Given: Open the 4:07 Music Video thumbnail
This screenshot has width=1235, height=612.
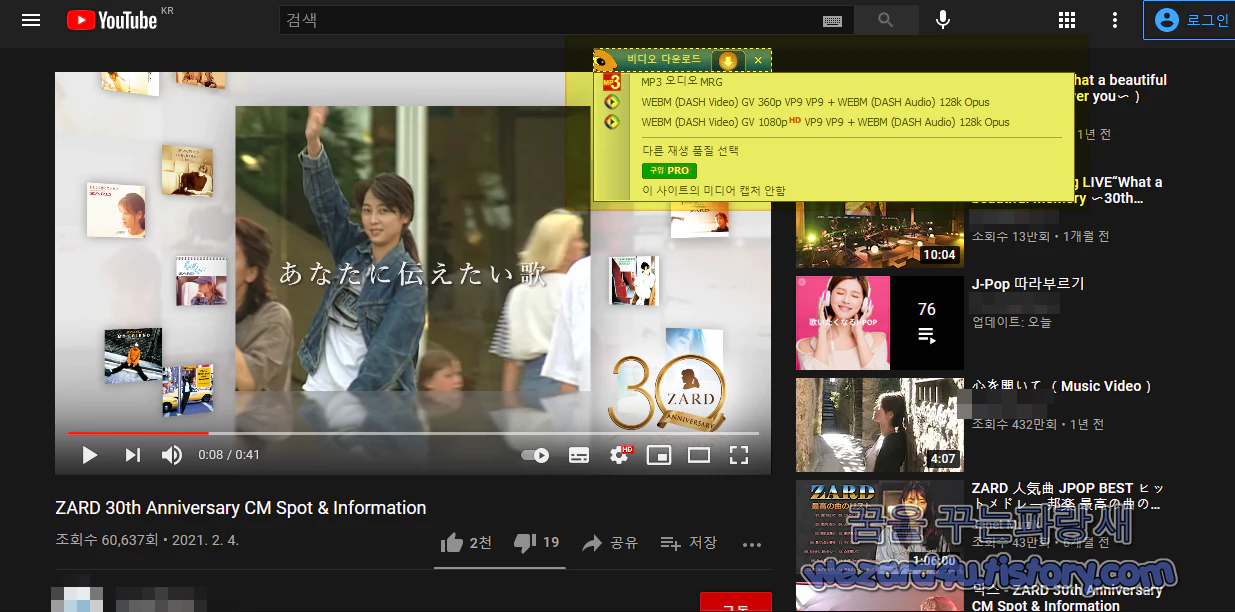Looking at the screenshot, I should point(880,425).
